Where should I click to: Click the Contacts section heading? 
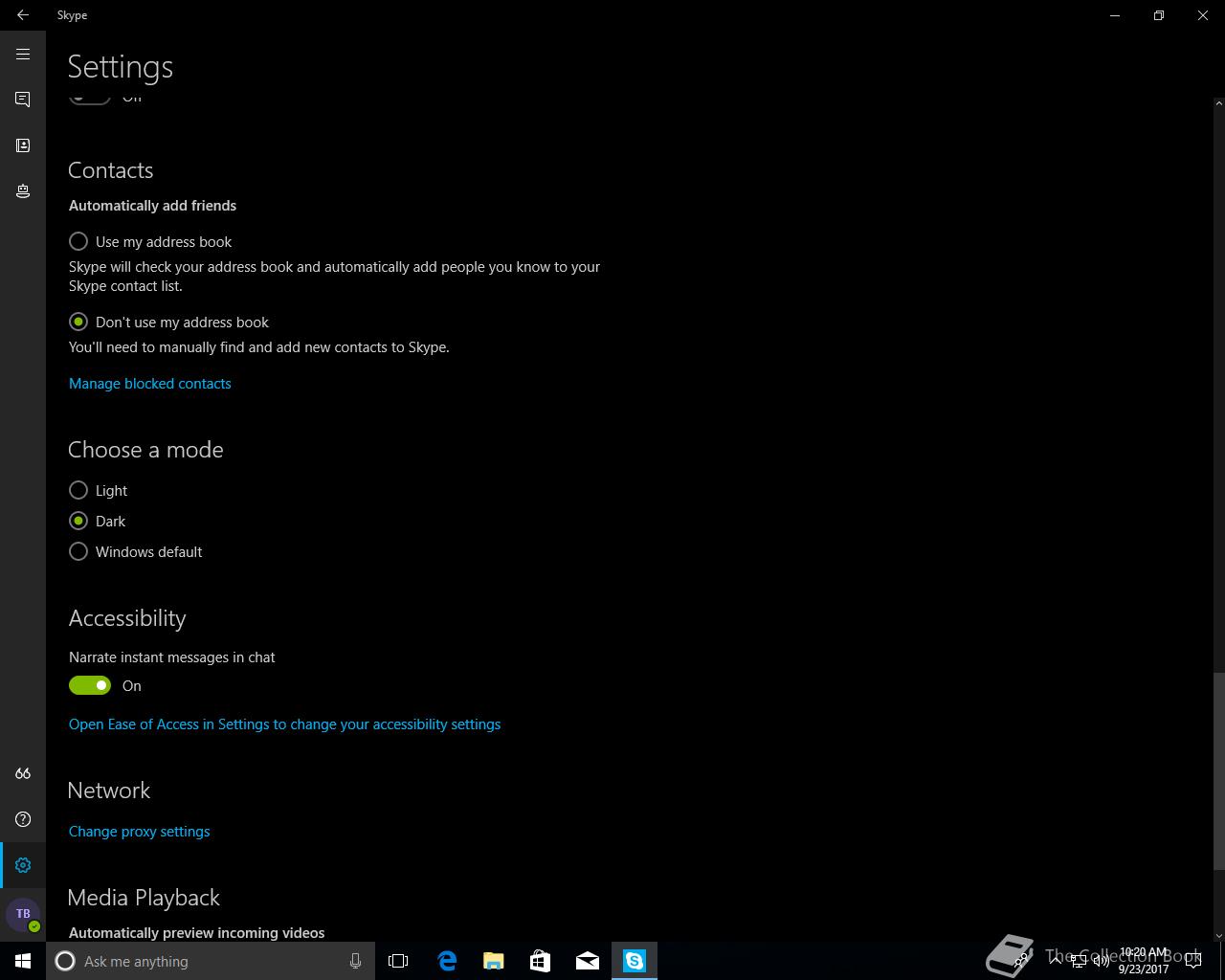[111, 170]
